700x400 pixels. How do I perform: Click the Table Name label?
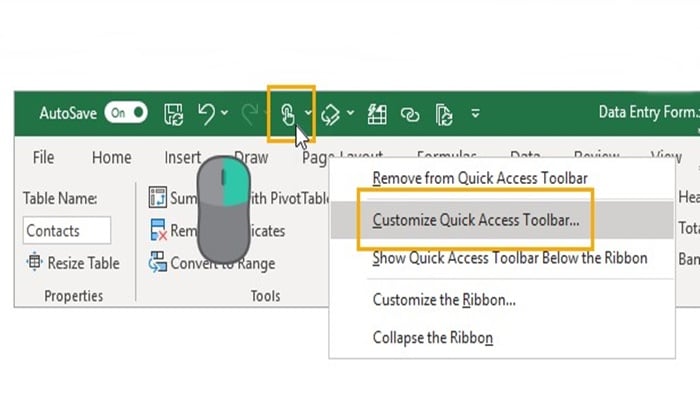(60, 198)
